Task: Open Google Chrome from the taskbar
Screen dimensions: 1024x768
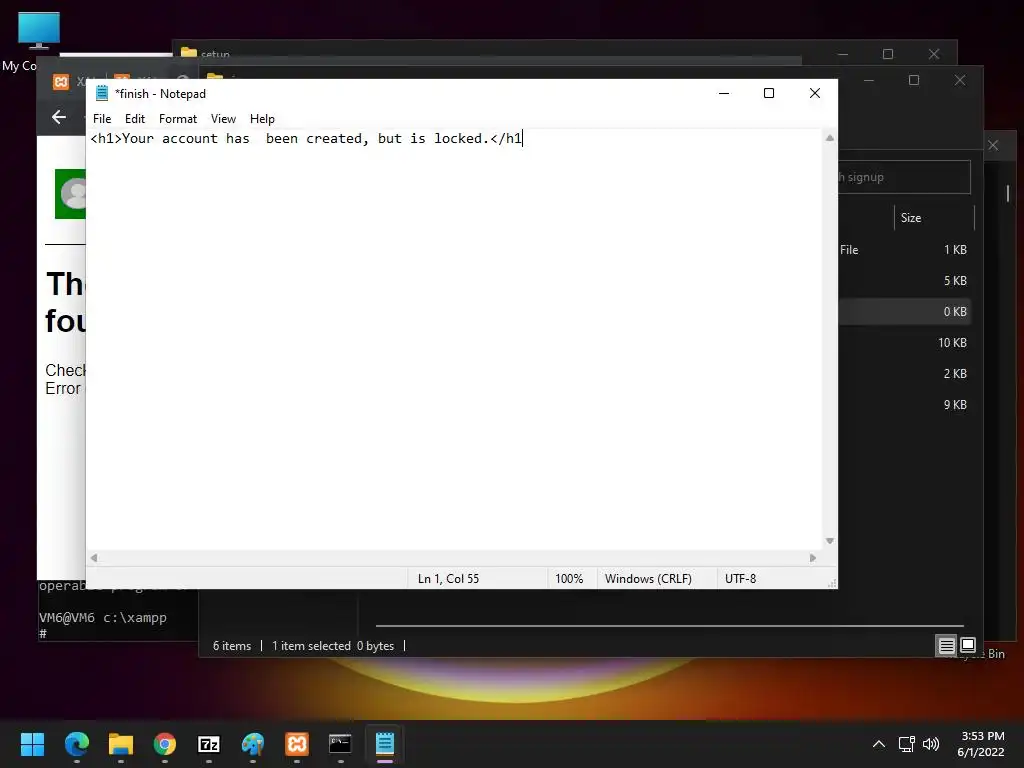Action: click(165, 744)
